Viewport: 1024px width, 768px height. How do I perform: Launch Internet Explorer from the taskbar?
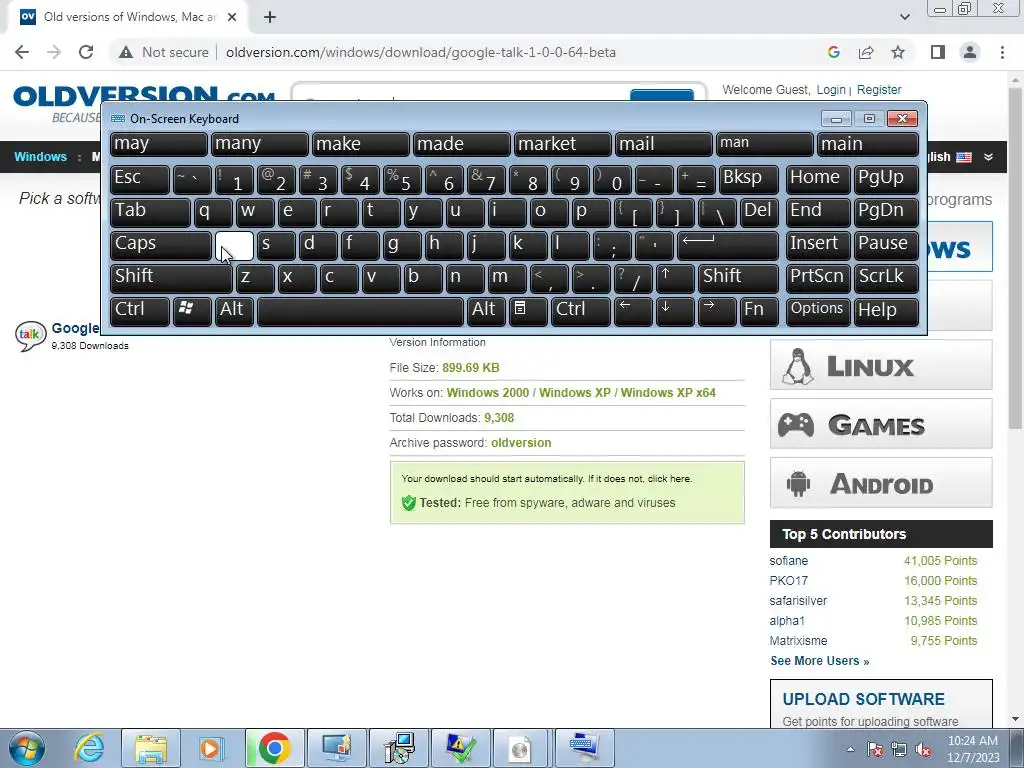(89, 748)
